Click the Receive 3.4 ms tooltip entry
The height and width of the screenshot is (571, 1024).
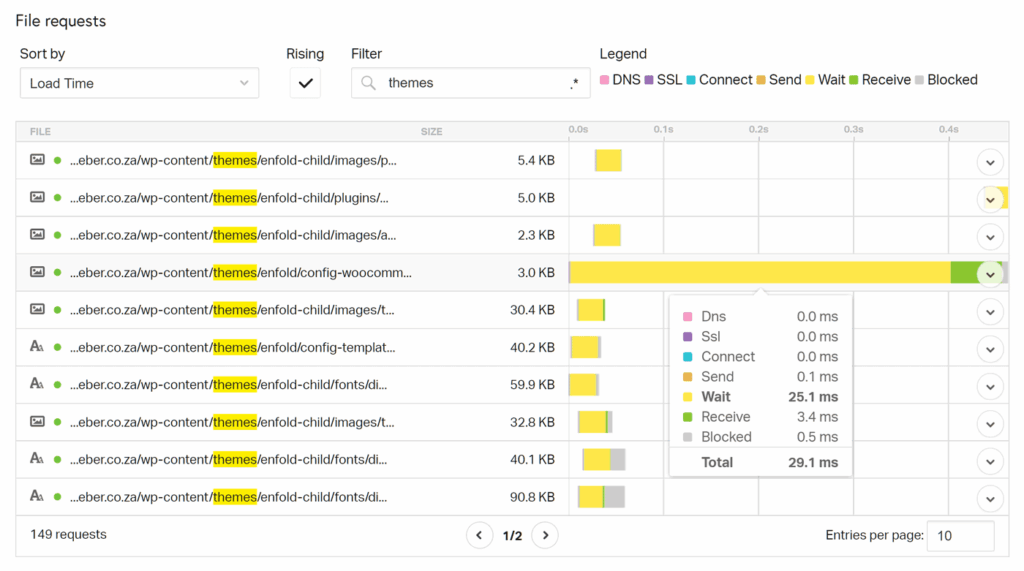coord(761,417)
